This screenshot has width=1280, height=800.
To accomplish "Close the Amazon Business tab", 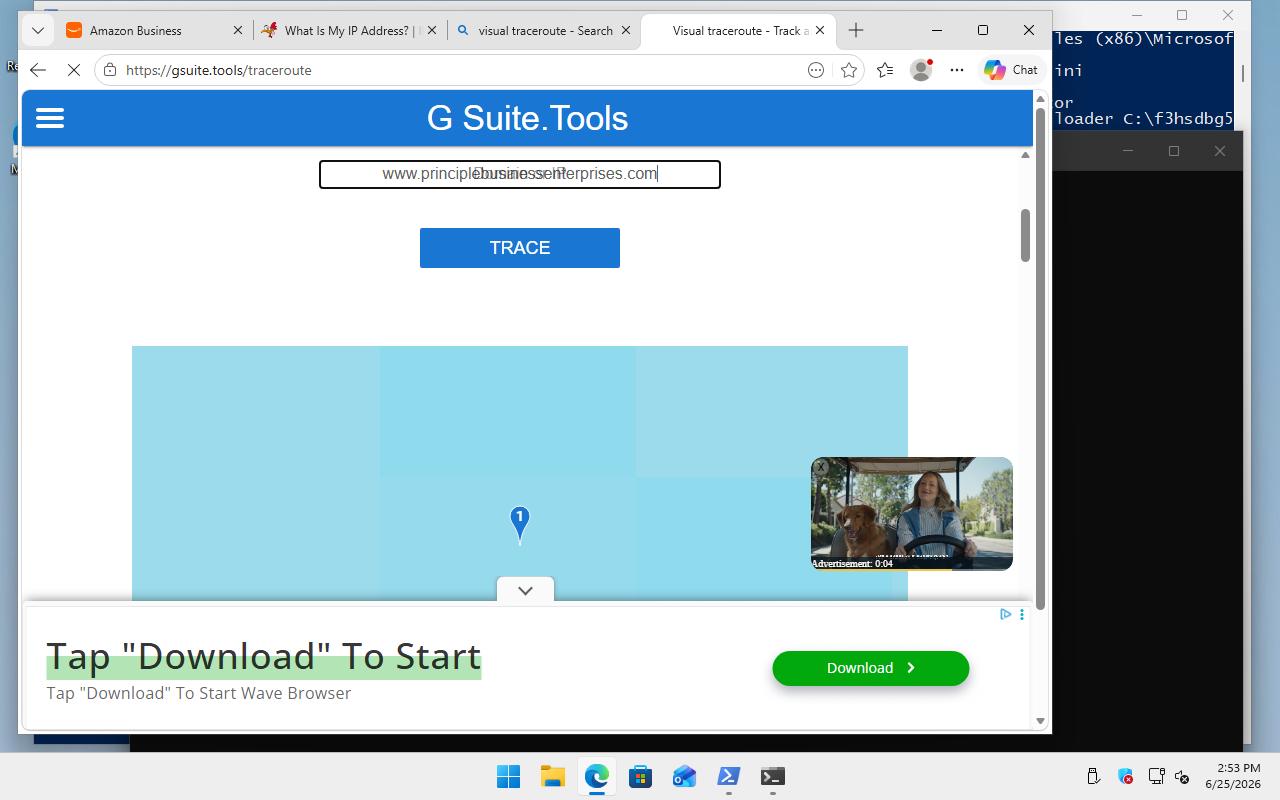I will click(x=238, y=30).
